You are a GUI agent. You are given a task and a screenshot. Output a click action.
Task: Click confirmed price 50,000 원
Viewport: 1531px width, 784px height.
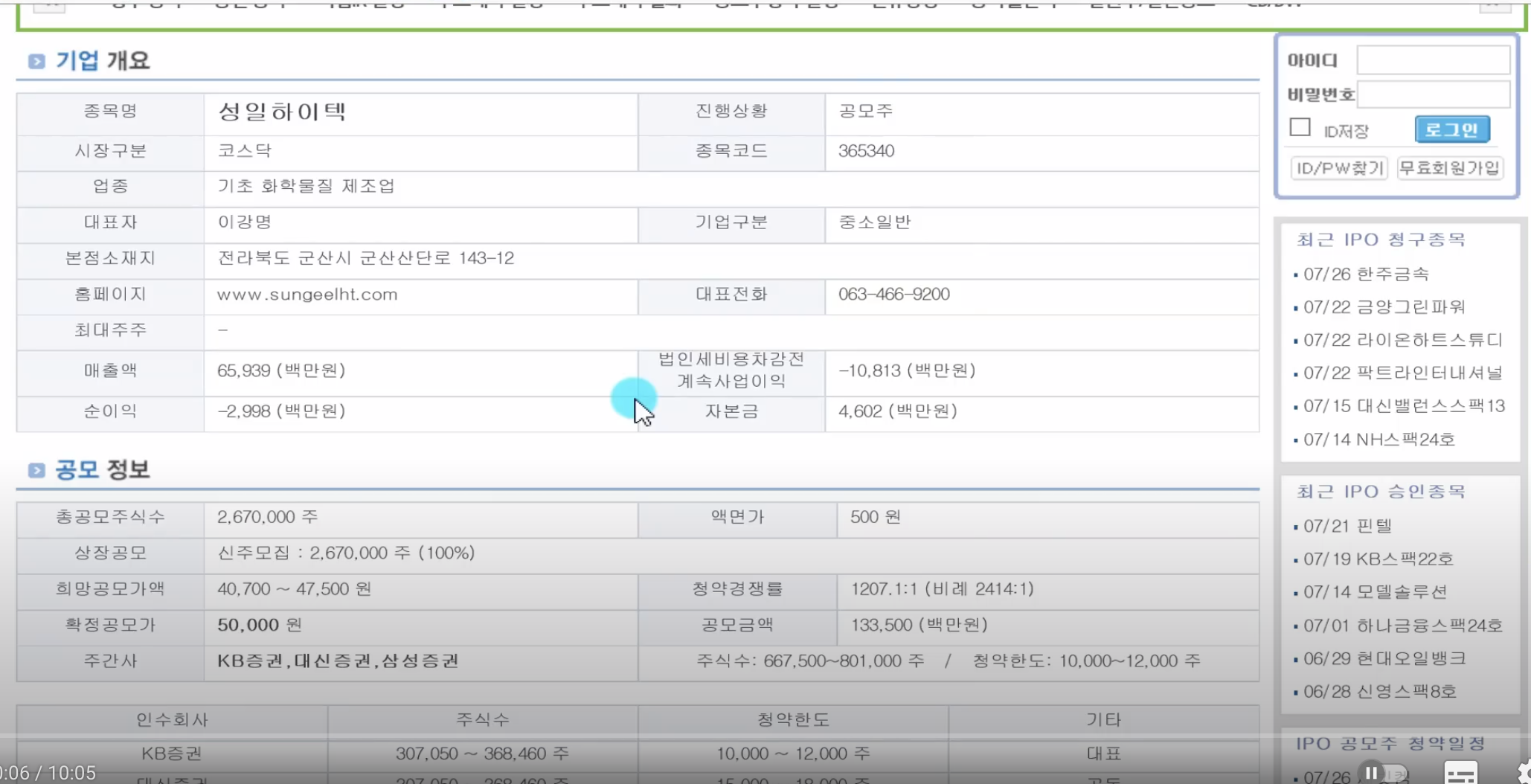[259, 625]
